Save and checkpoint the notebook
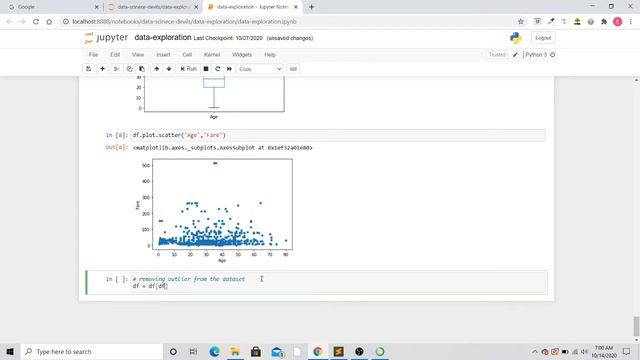The image size is (640, 360). pos(89,69)
